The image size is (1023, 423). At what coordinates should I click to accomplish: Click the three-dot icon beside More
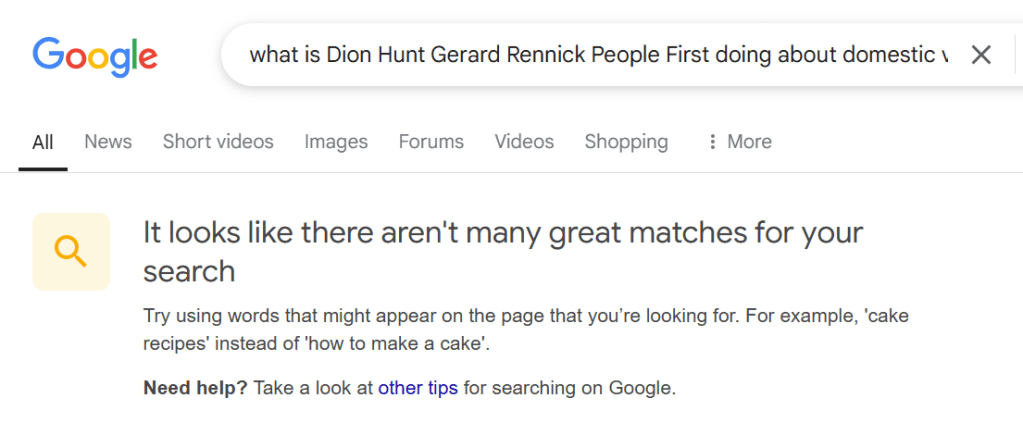[x=712, y=142]
